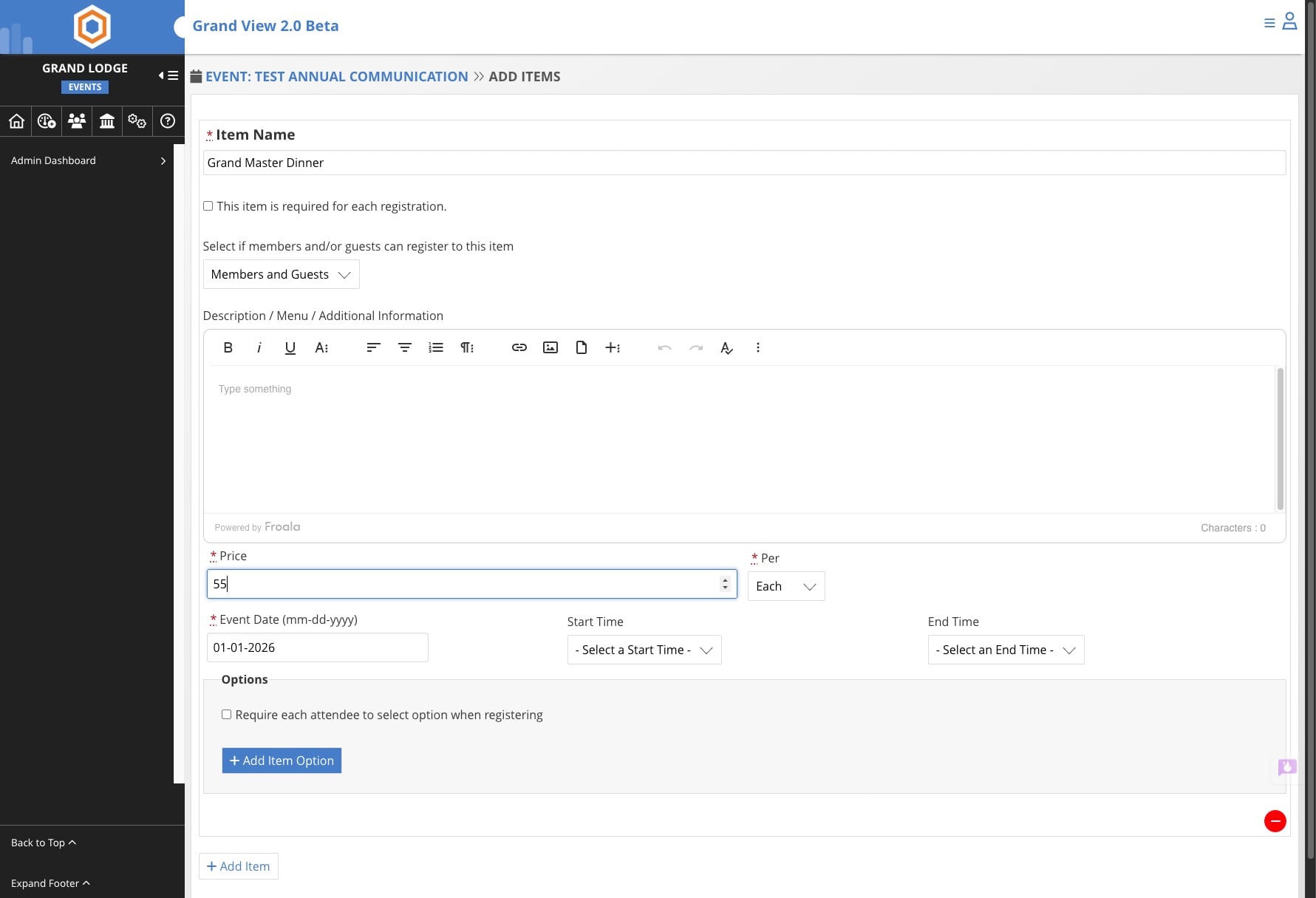Insert a file in the editor
Screen dimensions: 1316x898
pyautogui.click(x=582, y=347)
